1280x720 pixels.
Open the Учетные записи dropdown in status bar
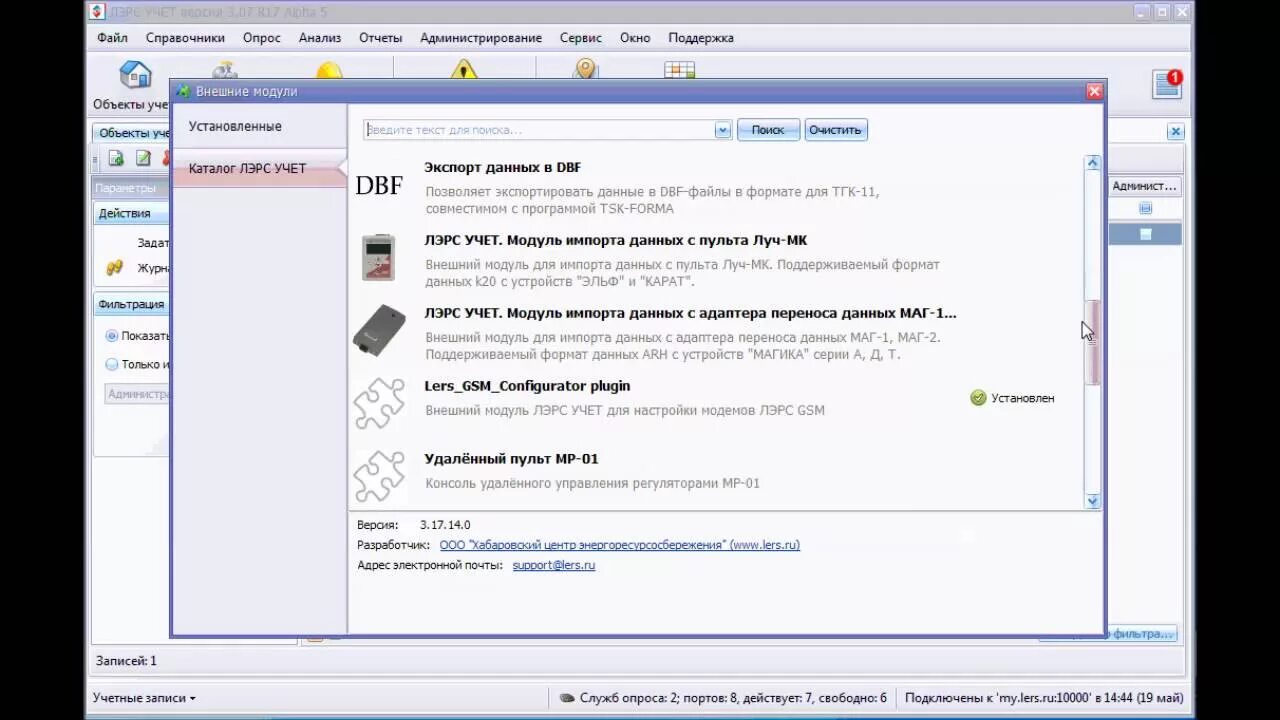(144, 698)
